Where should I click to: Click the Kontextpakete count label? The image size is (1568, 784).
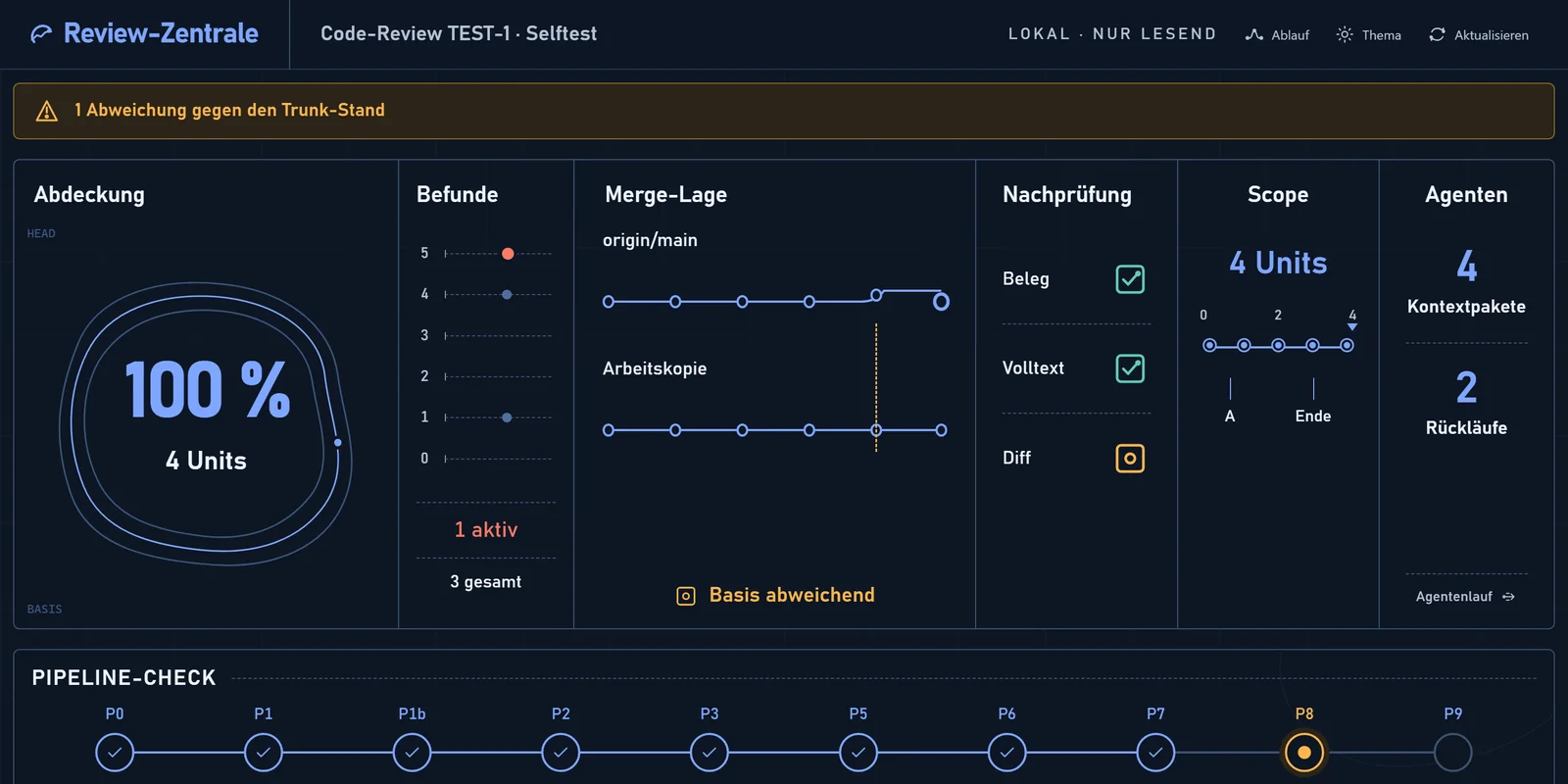[x=1466, y=307]
